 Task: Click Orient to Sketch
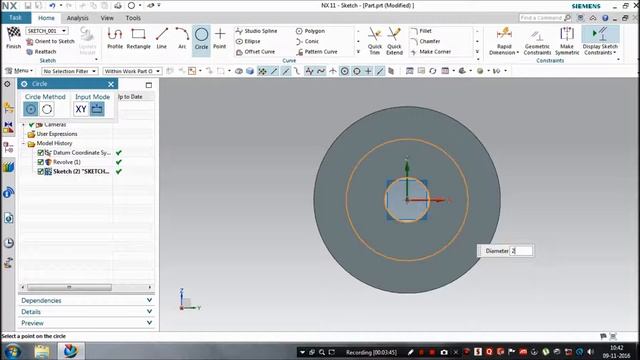point(50,41)
